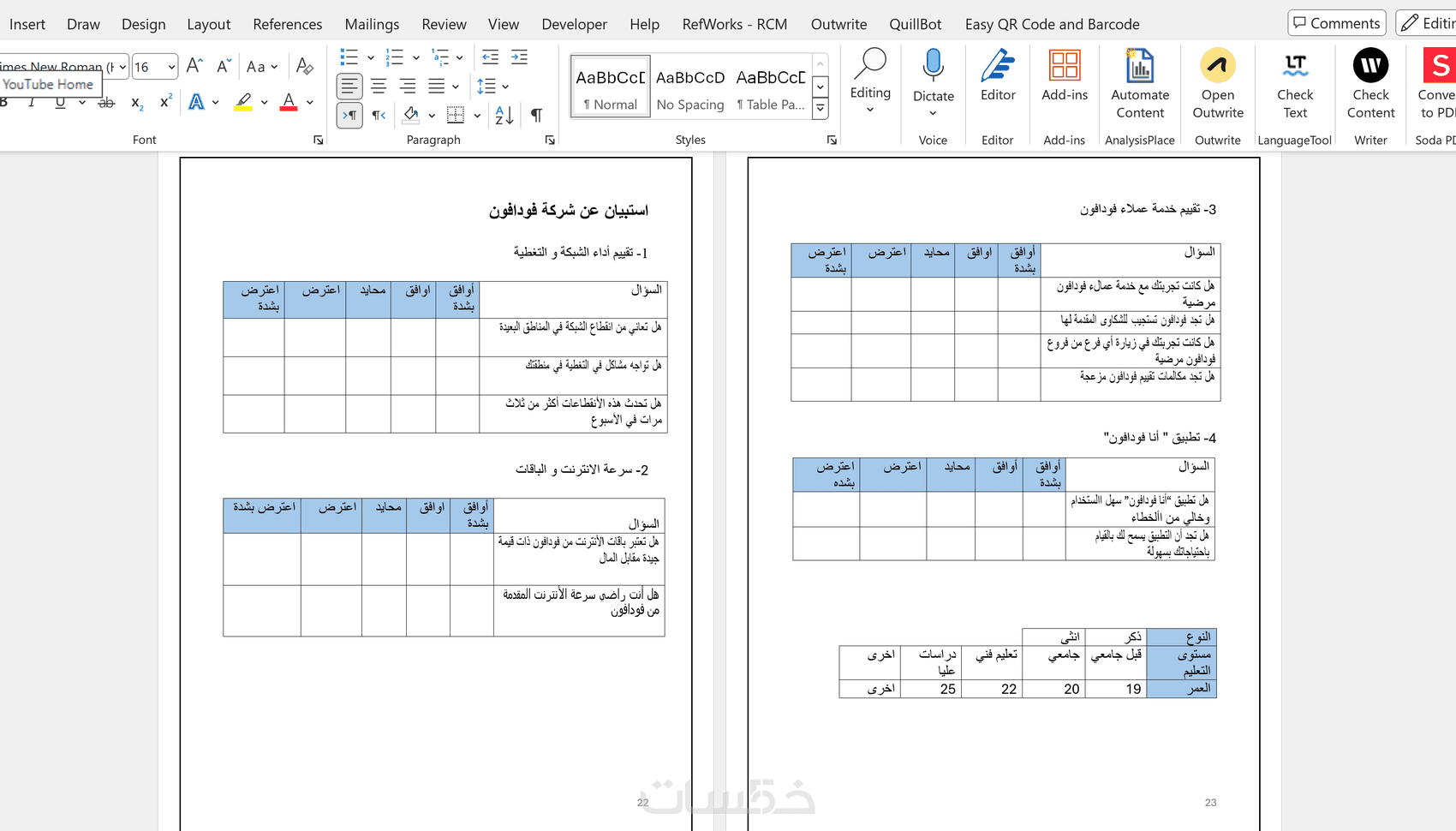
Task: Open highlight color picker arrow
Action: [265, 103]
